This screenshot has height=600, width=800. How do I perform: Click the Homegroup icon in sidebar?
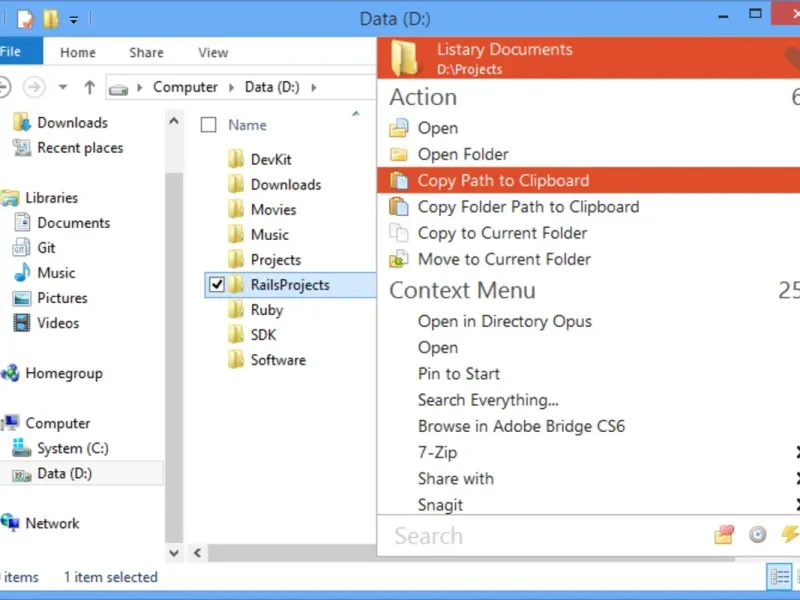tap(10, 373)
